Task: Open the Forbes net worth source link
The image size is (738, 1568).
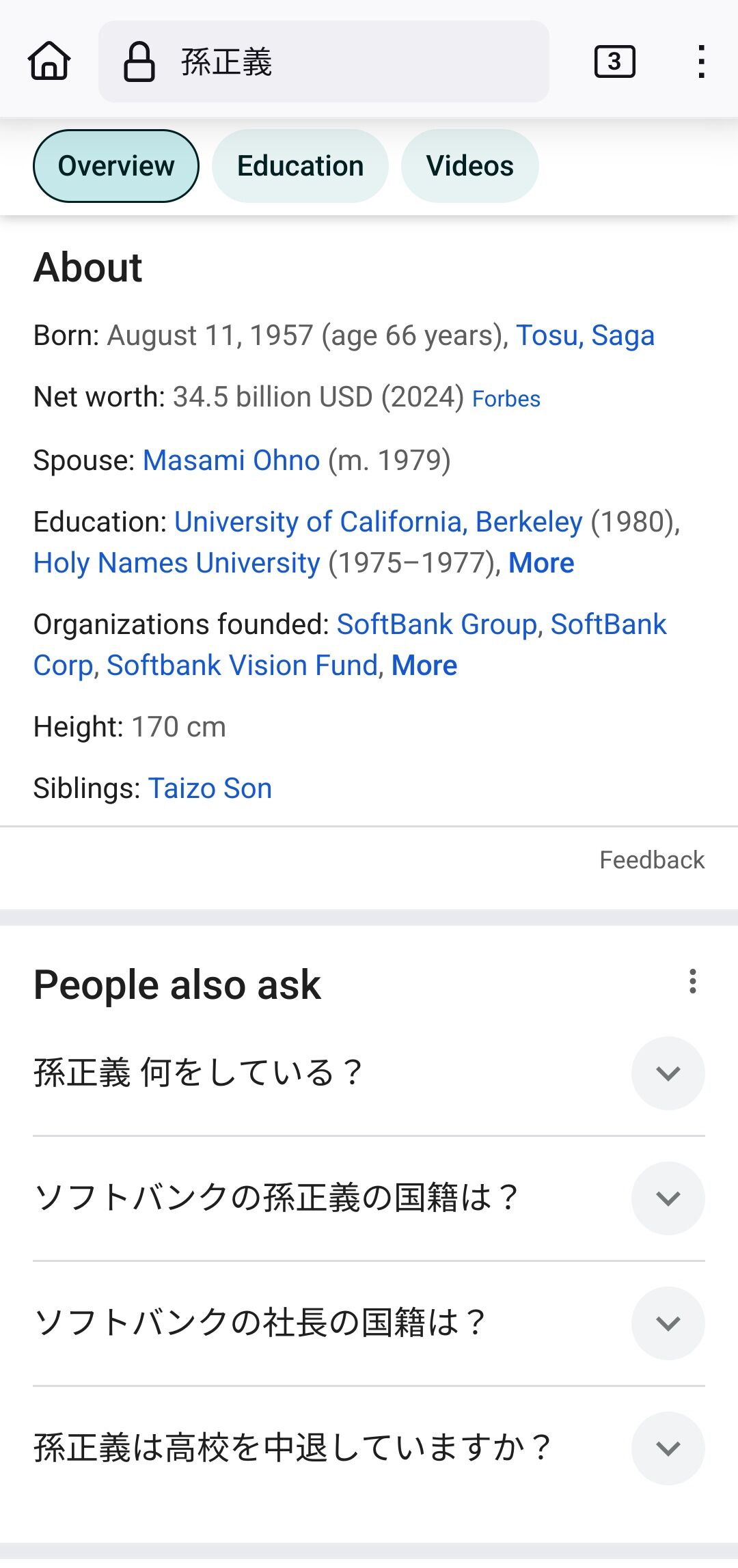Action: click(506, 399)
